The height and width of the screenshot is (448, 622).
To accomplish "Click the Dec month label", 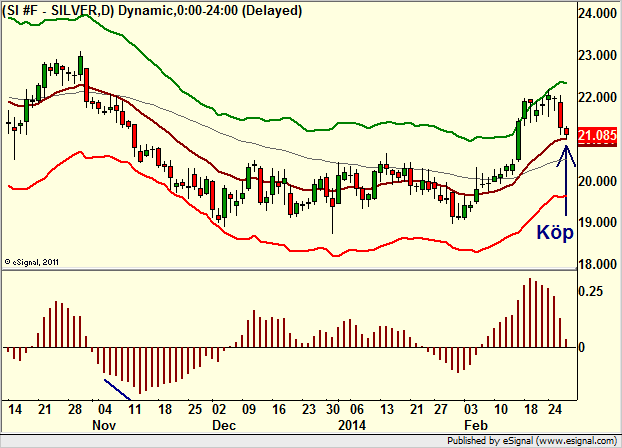I will click(224, 425).
